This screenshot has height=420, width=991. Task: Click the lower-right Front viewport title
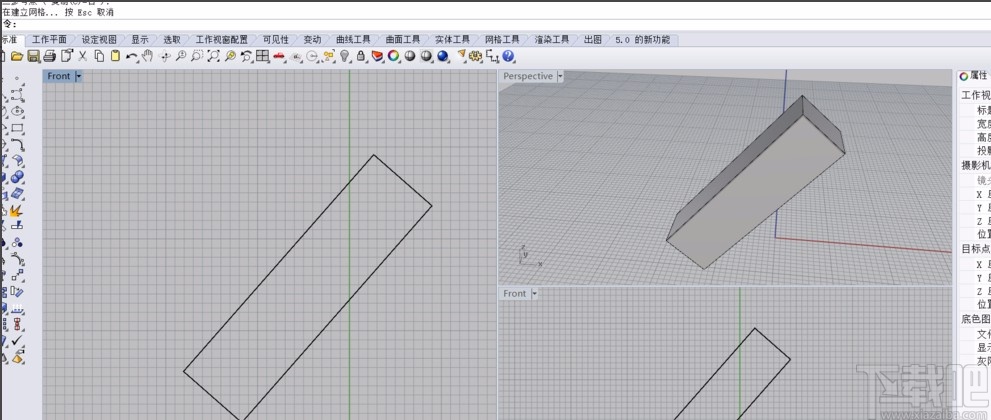[515, 294]
